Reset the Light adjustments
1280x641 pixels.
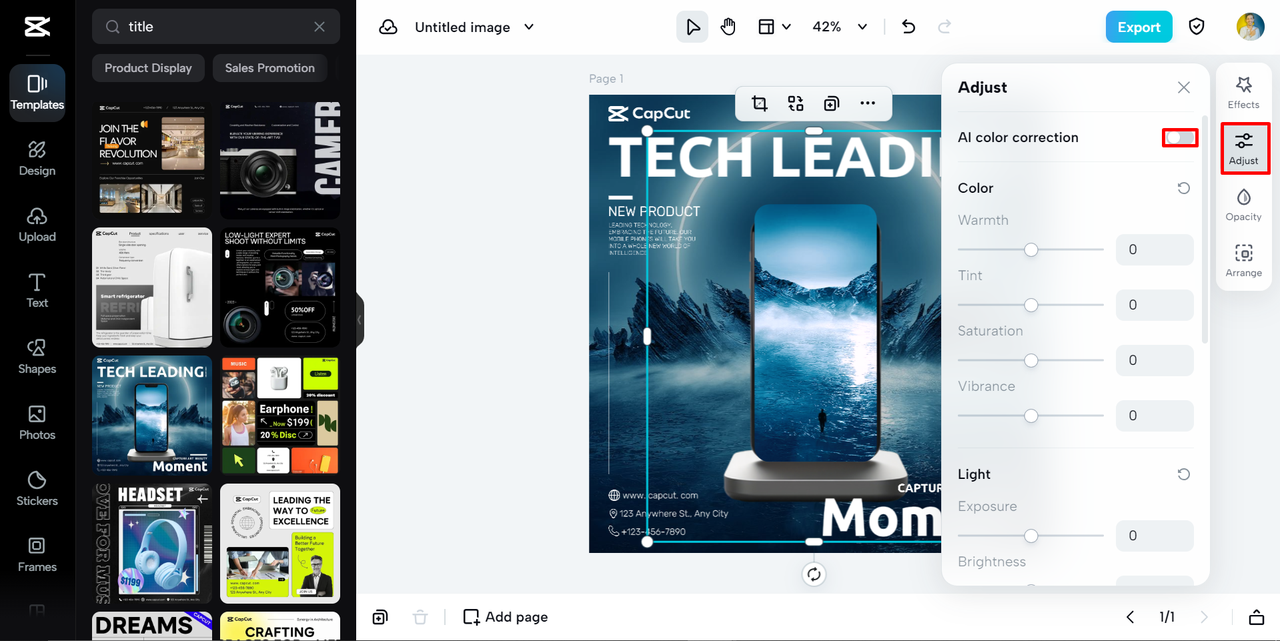point(1184,474)
